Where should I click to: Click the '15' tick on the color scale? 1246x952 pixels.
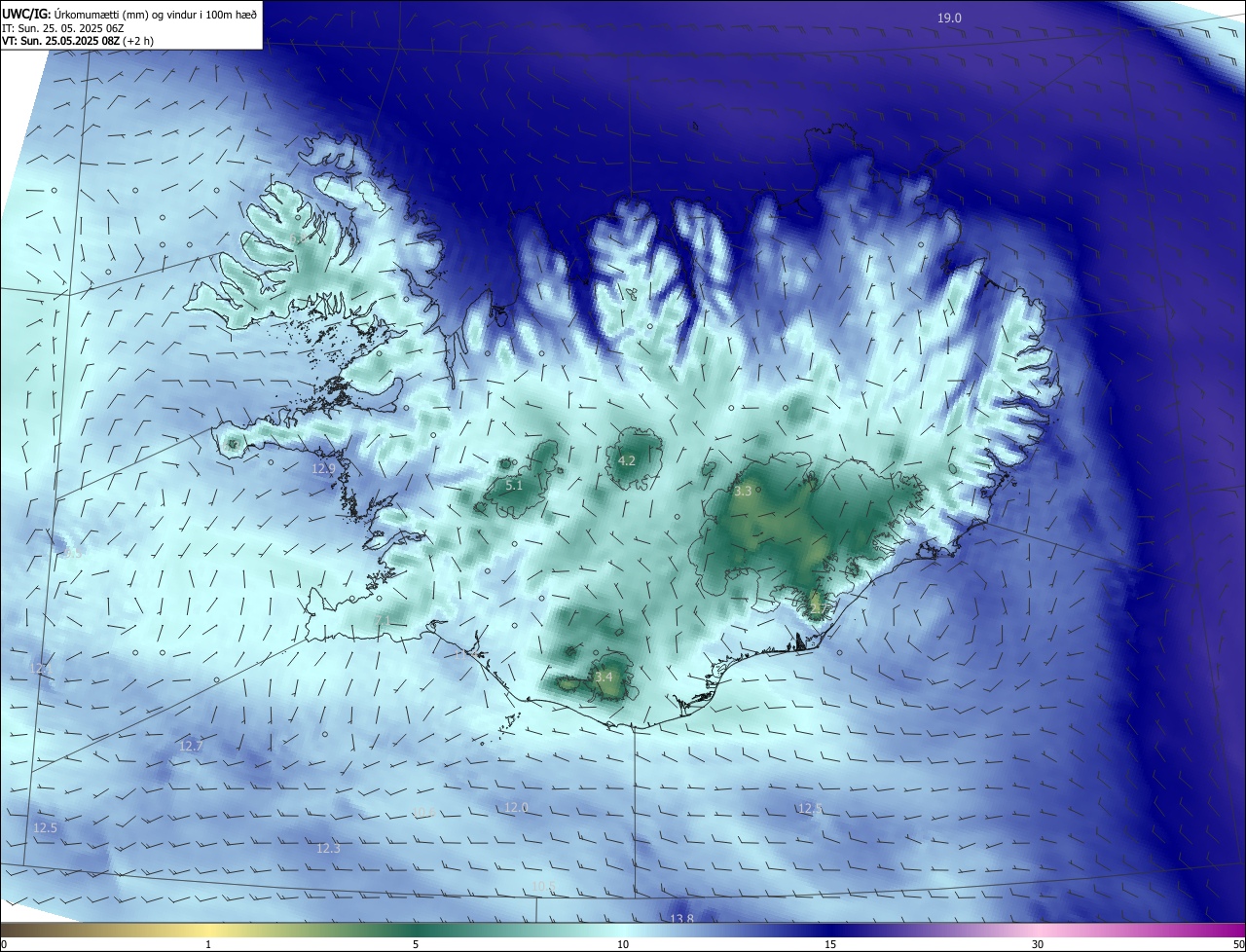pos(830,944)
